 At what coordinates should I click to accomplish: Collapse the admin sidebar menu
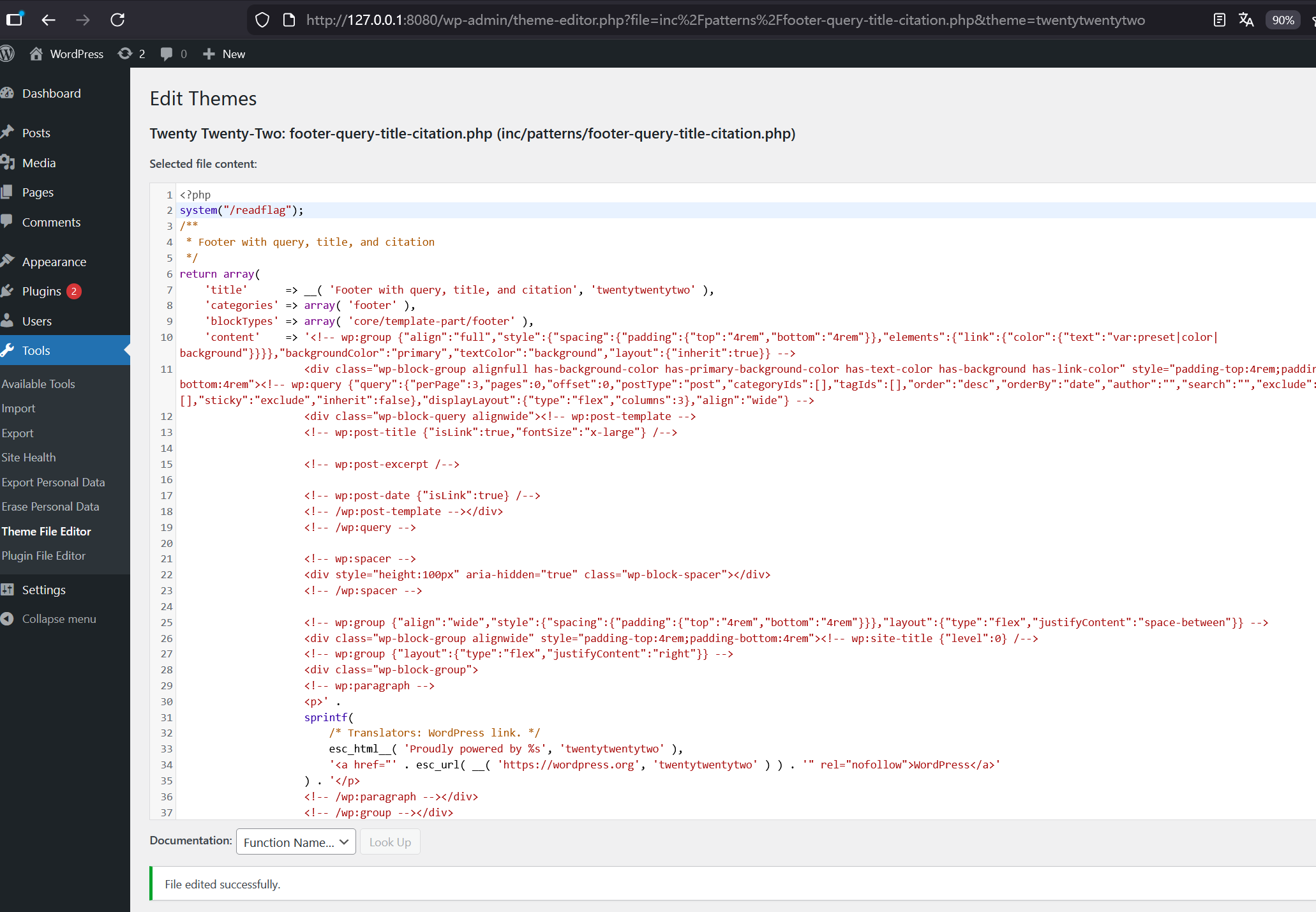59,619
